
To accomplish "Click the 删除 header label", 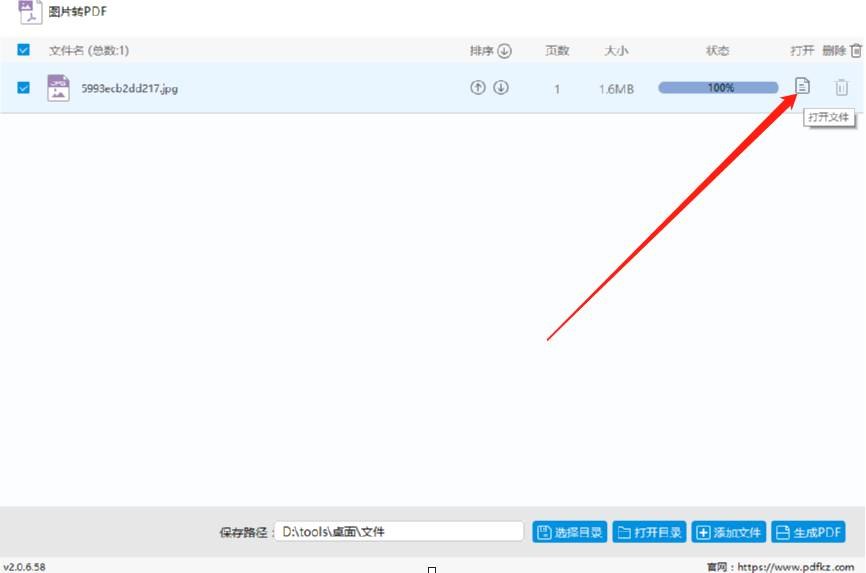I will (834, 51).
